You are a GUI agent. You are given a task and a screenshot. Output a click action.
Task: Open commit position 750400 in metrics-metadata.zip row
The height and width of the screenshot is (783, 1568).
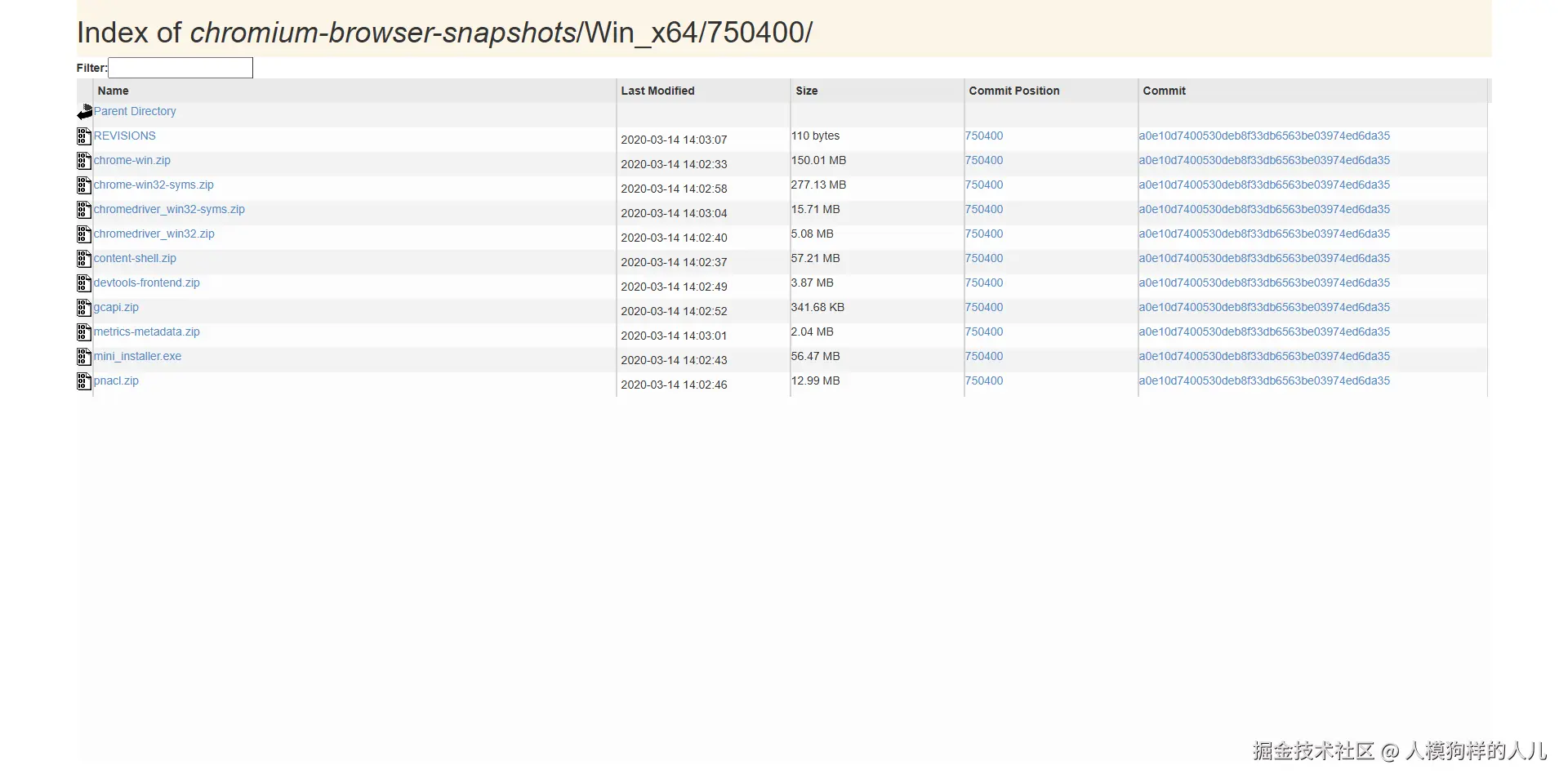pyautogui.click(x=984, y=331)
